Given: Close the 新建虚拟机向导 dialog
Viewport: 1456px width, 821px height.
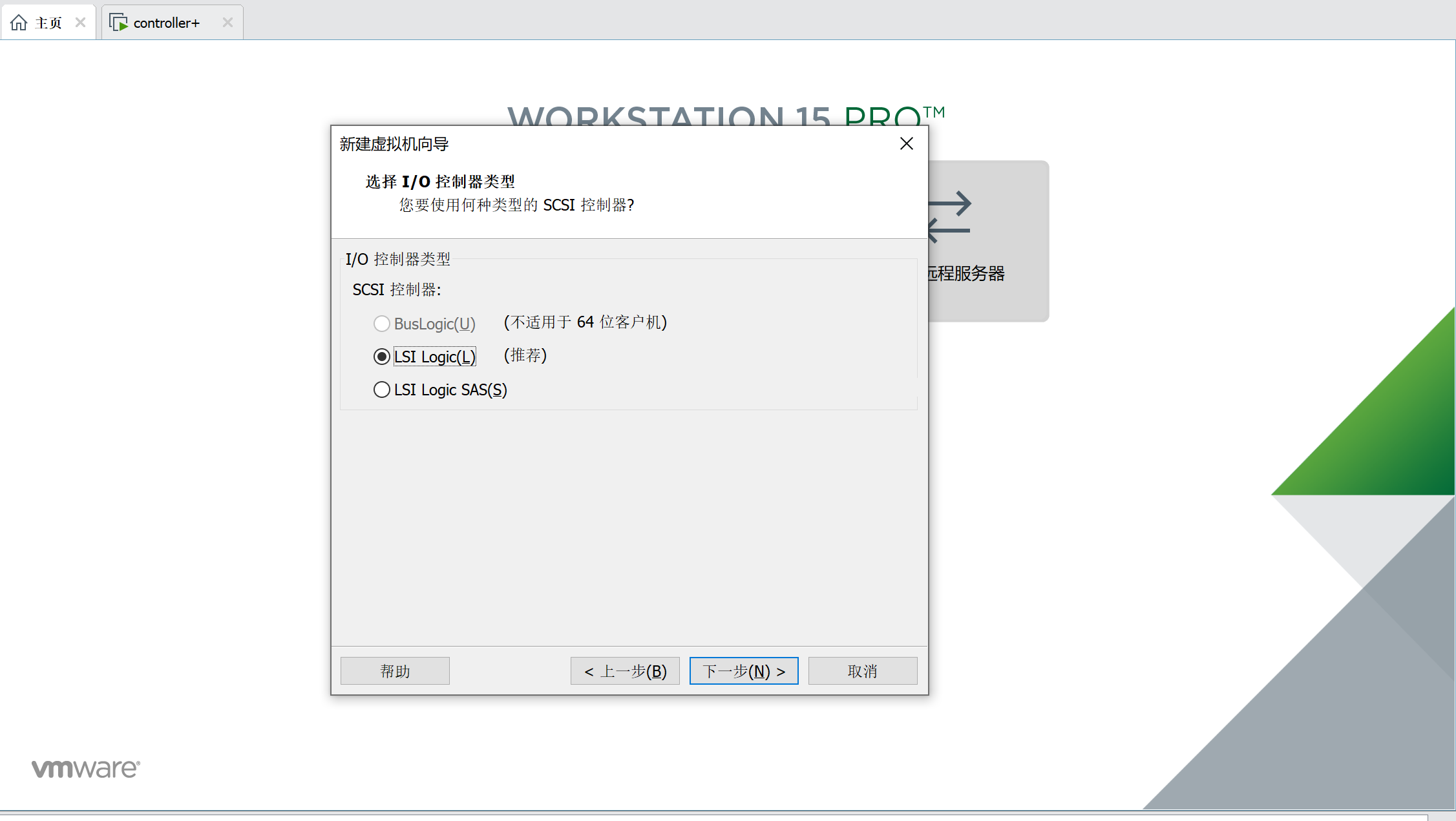Looking at the screenshot, I should point(907,143).
